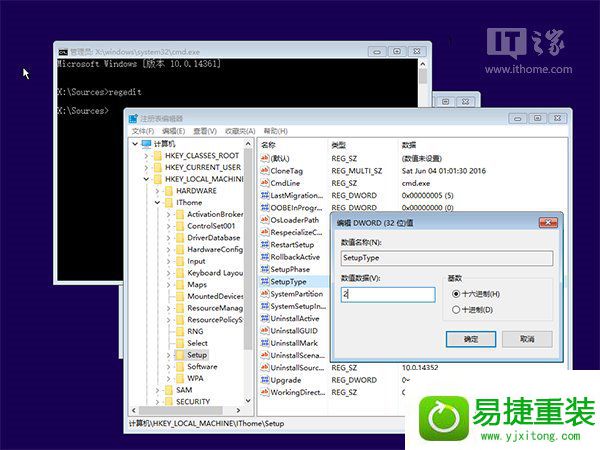This screenshot has height=450, width=600.
Task: Click the SECURITY folder icon
Action: click(168, 401)
